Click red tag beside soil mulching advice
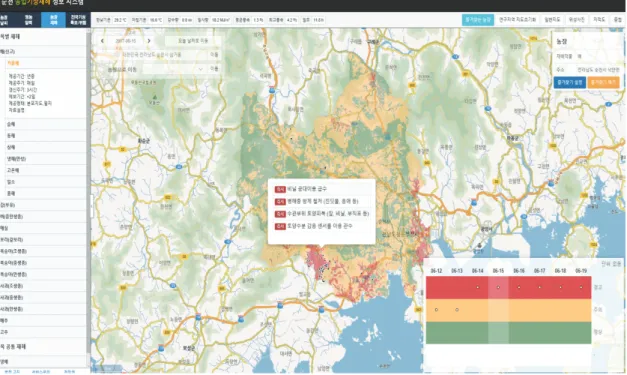 pos(280,214)
